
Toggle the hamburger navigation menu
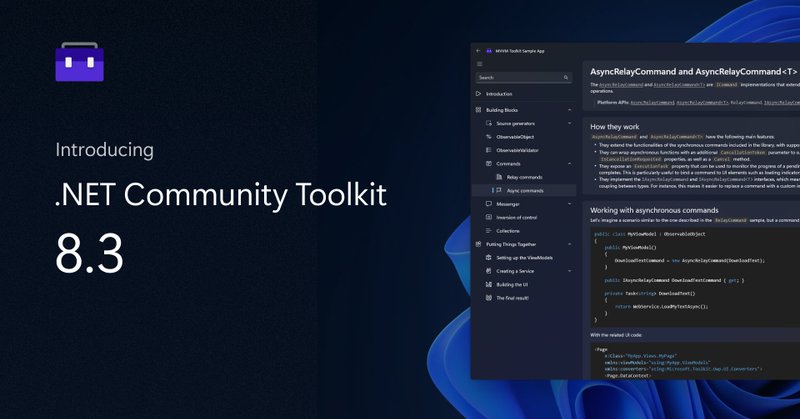click(479, 64)
